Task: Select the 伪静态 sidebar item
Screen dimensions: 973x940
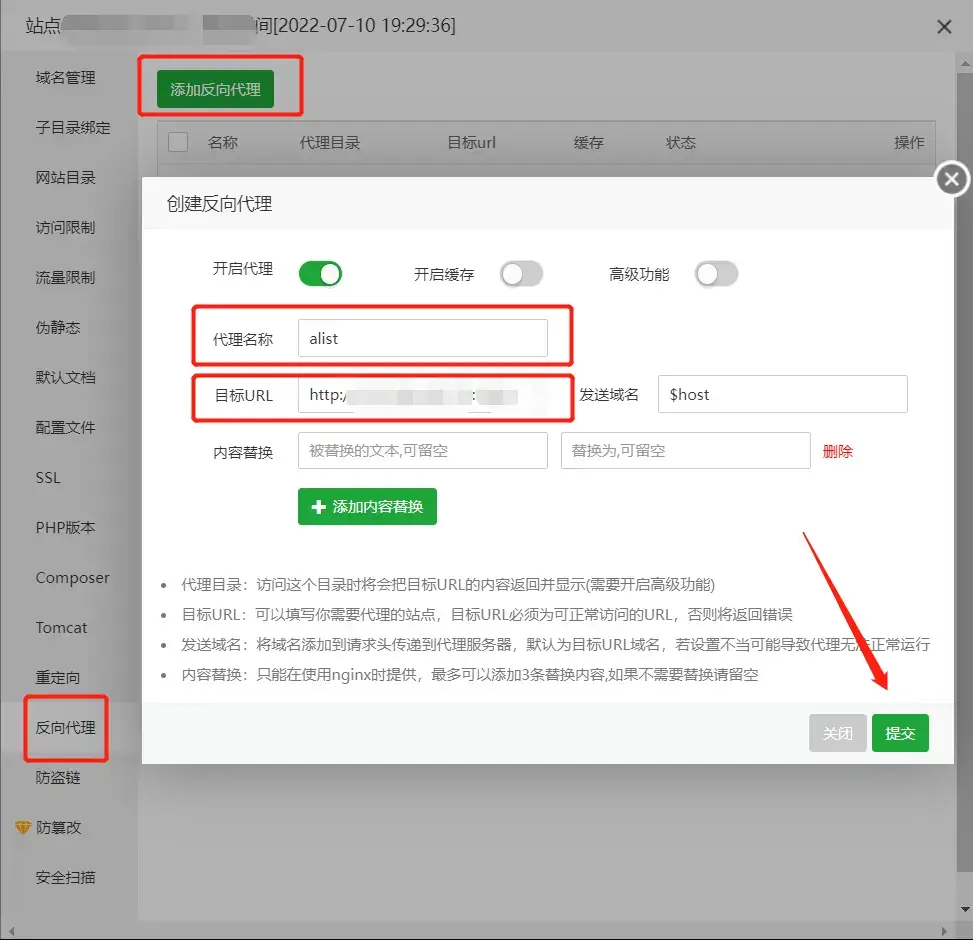Action: (58, 328)
